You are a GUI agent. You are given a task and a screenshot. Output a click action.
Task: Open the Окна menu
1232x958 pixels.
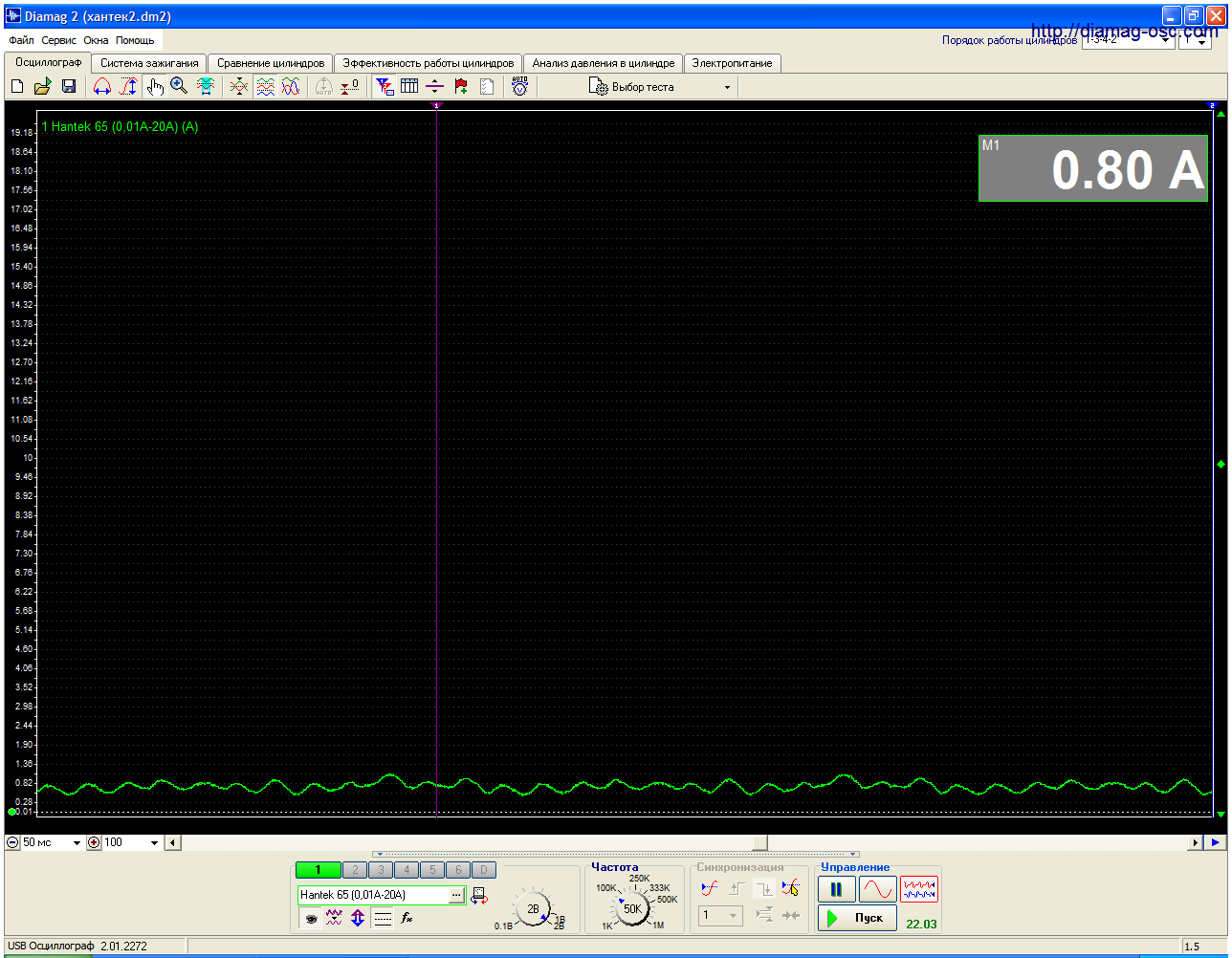pos(96,41)
